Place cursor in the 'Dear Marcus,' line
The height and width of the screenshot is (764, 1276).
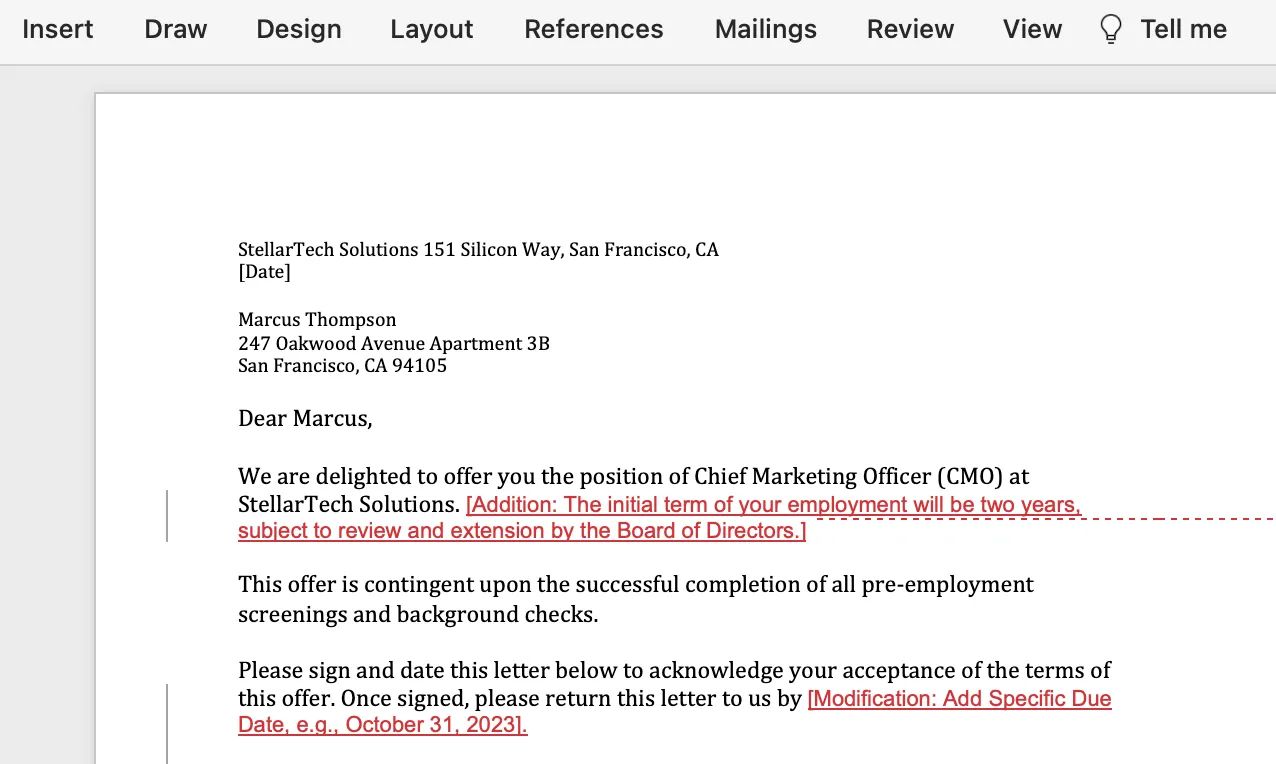coord(305,419)
